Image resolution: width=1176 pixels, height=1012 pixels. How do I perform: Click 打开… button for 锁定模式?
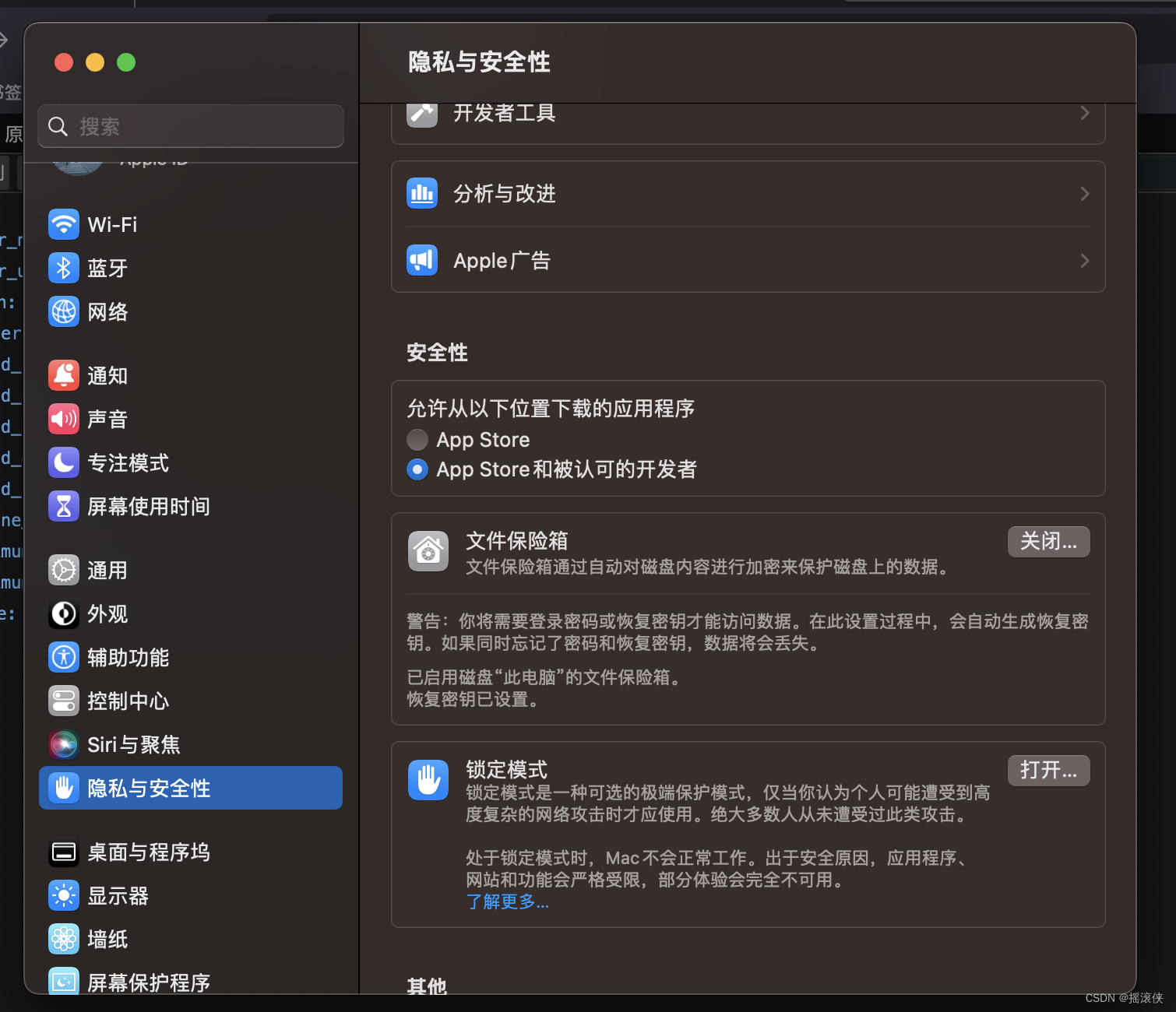click(x=1049, y=771)
